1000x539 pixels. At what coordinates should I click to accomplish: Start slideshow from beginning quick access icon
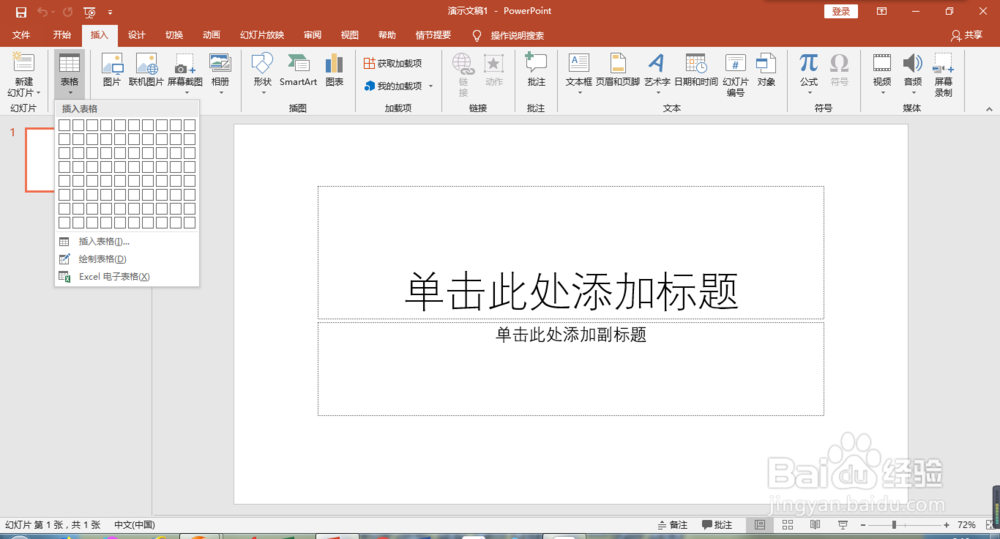point(89,12)
